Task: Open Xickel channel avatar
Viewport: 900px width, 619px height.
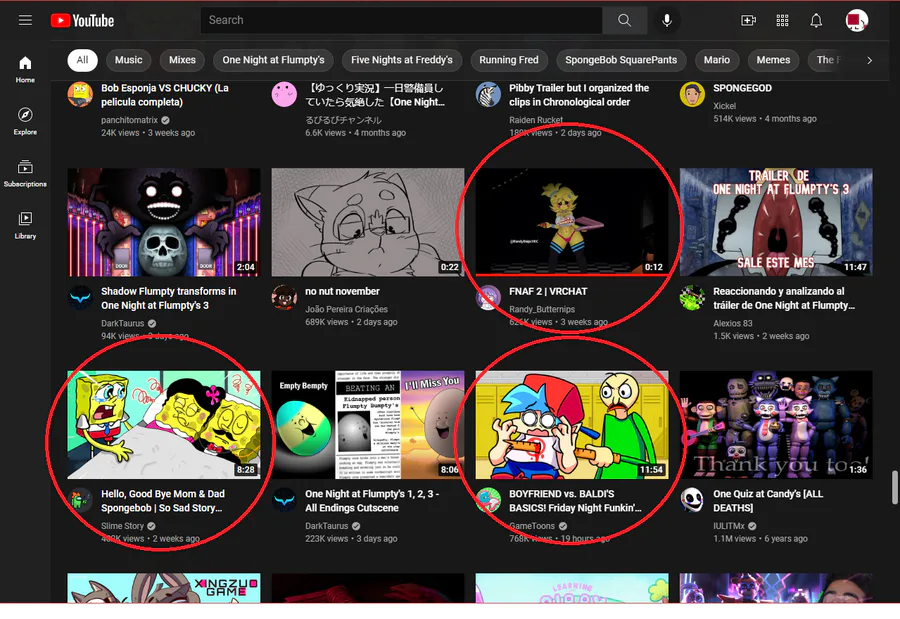Action: point(692,94)
